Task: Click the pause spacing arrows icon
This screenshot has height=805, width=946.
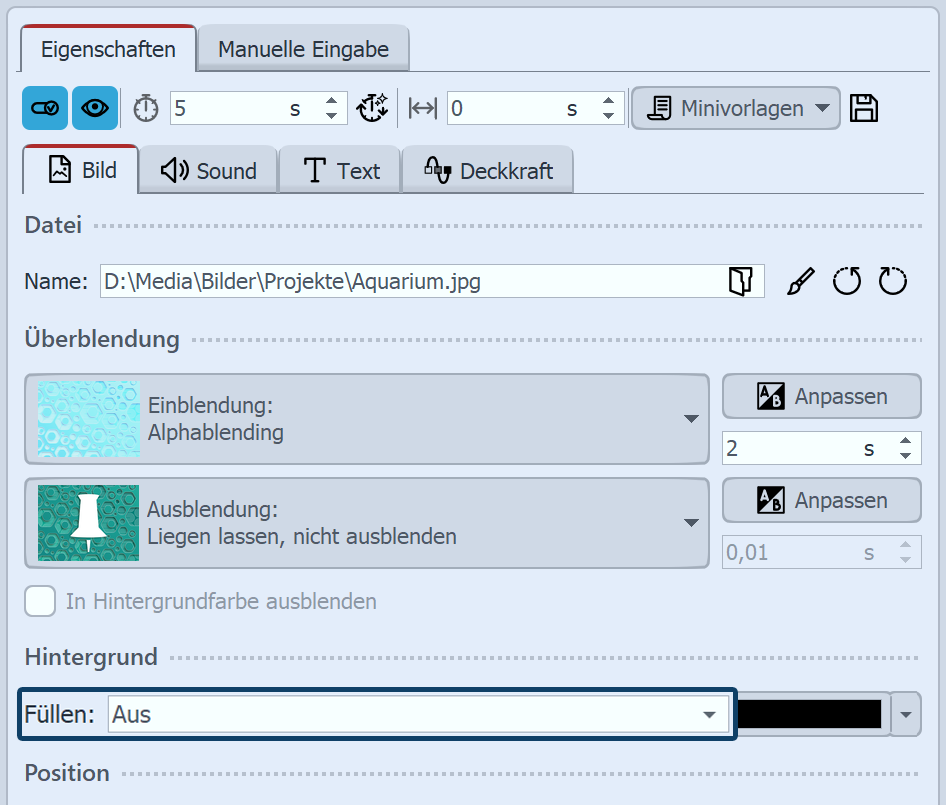Action: (421, 108)
